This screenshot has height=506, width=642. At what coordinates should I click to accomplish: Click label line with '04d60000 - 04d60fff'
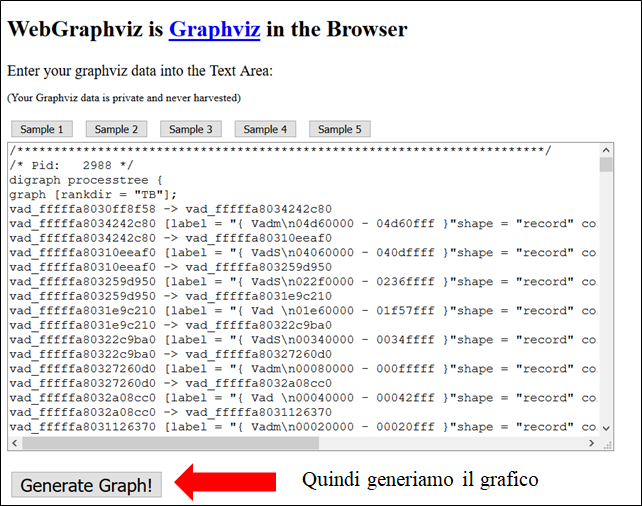[303, 224]
